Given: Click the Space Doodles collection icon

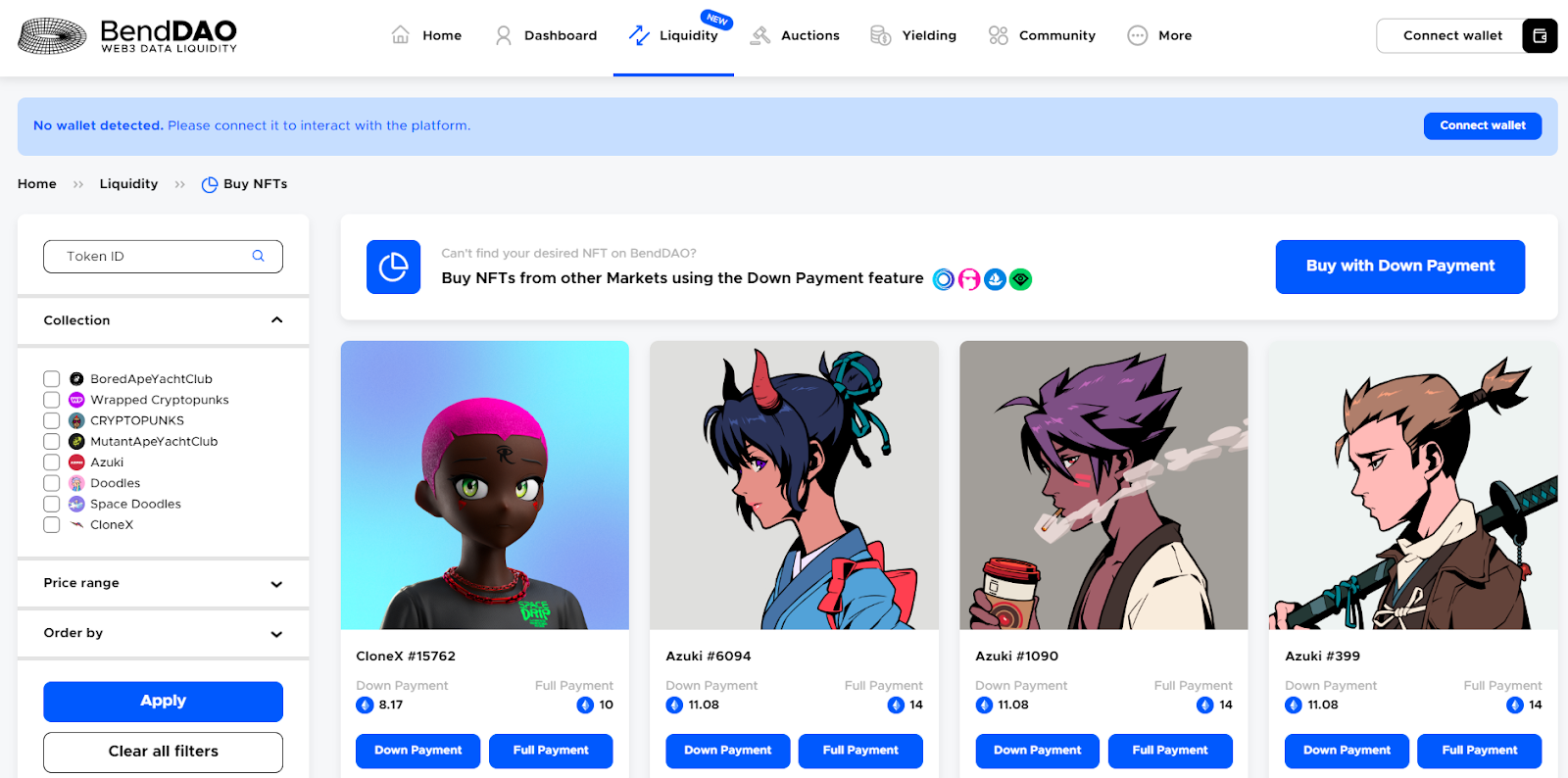Looking at the screenshot, I should [76, 504].
